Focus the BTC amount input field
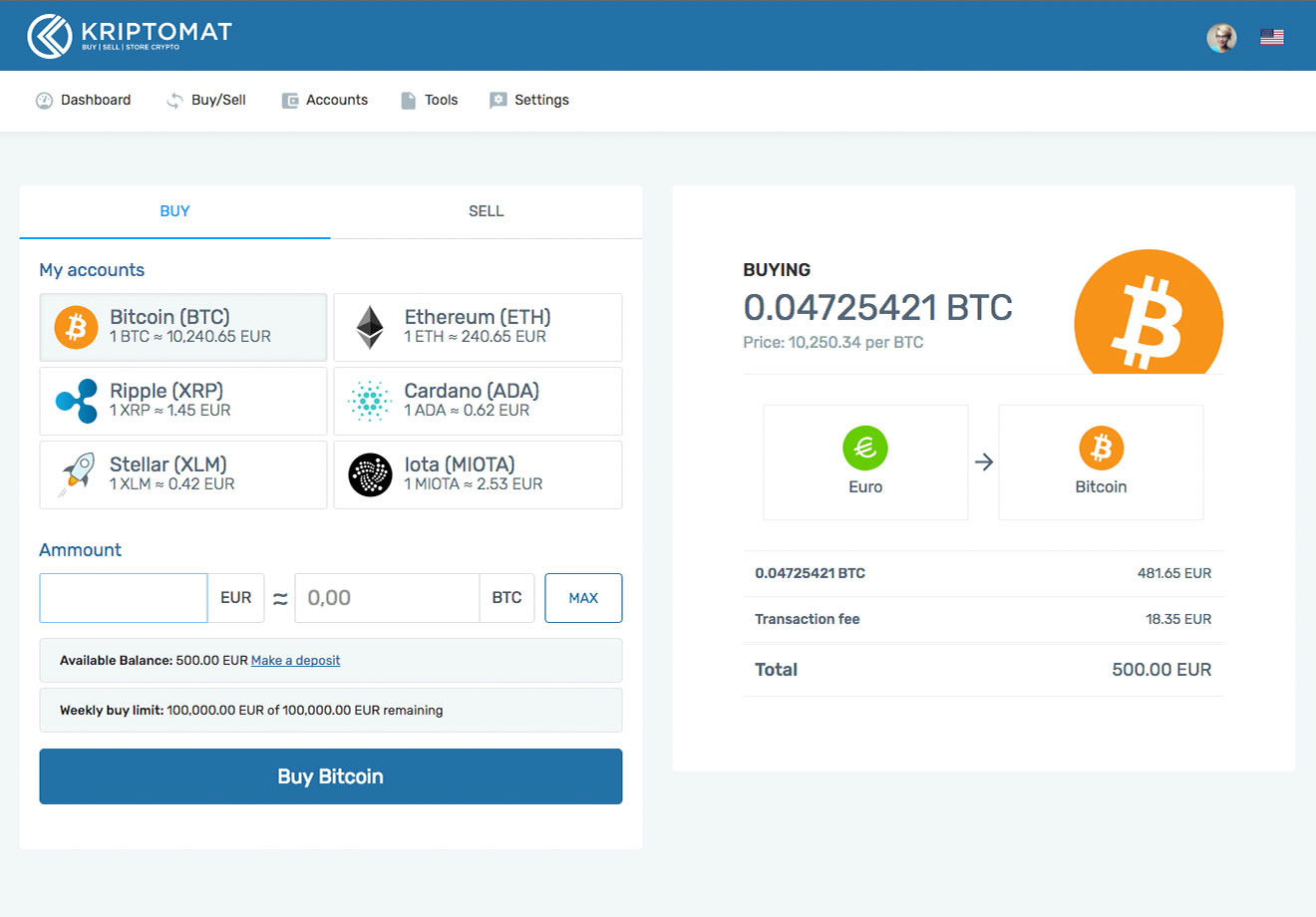The image size is (1316, 917). [387, 598]
